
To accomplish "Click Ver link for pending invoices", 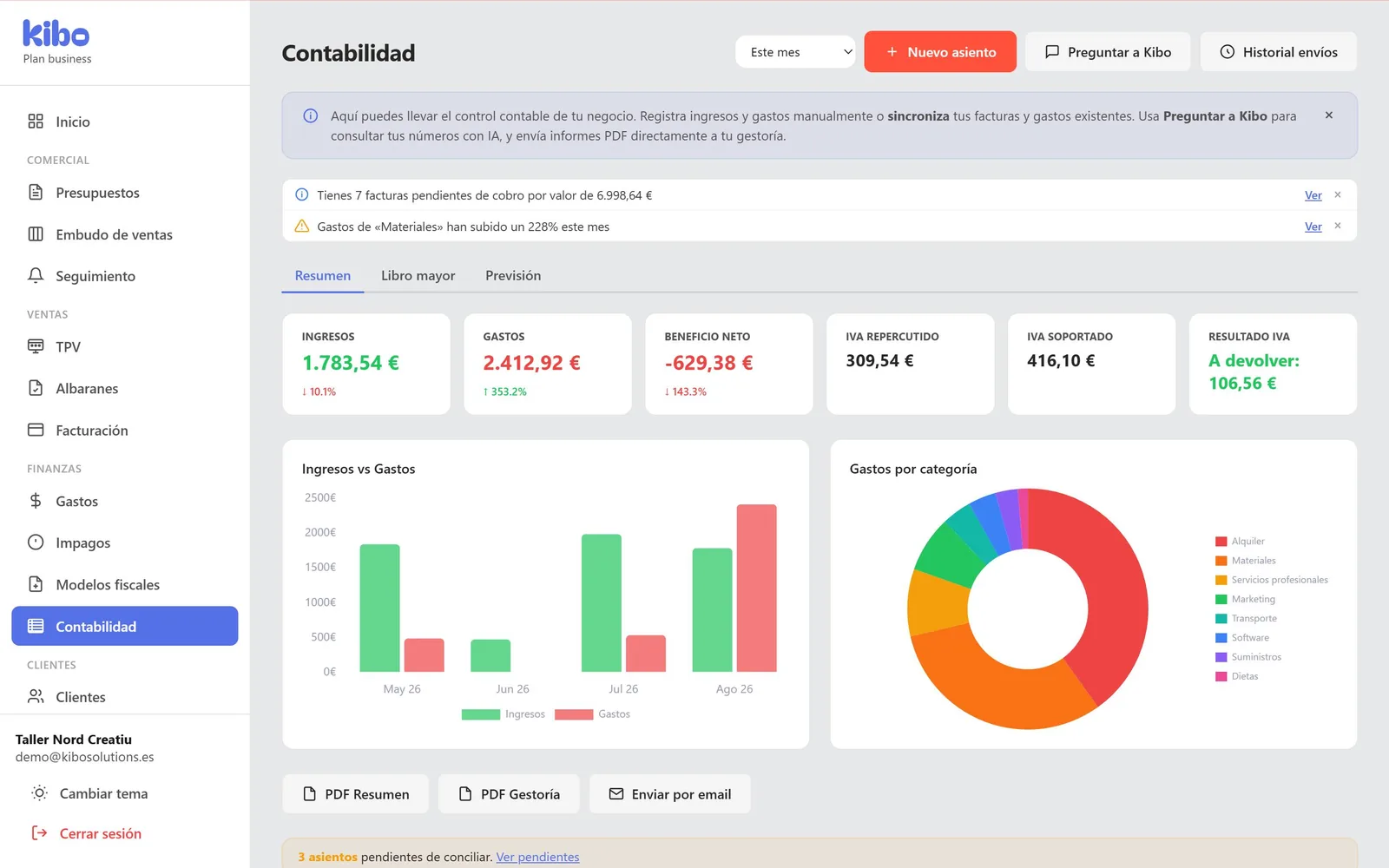I will [x=1313, y=195].
